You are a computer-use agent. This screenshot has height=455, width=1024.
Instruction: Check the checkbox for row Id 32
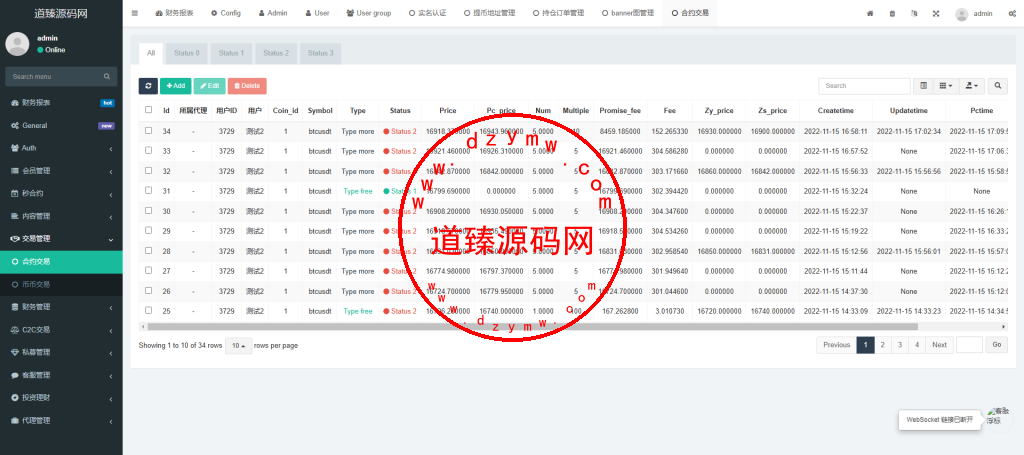tap(148, 170)
